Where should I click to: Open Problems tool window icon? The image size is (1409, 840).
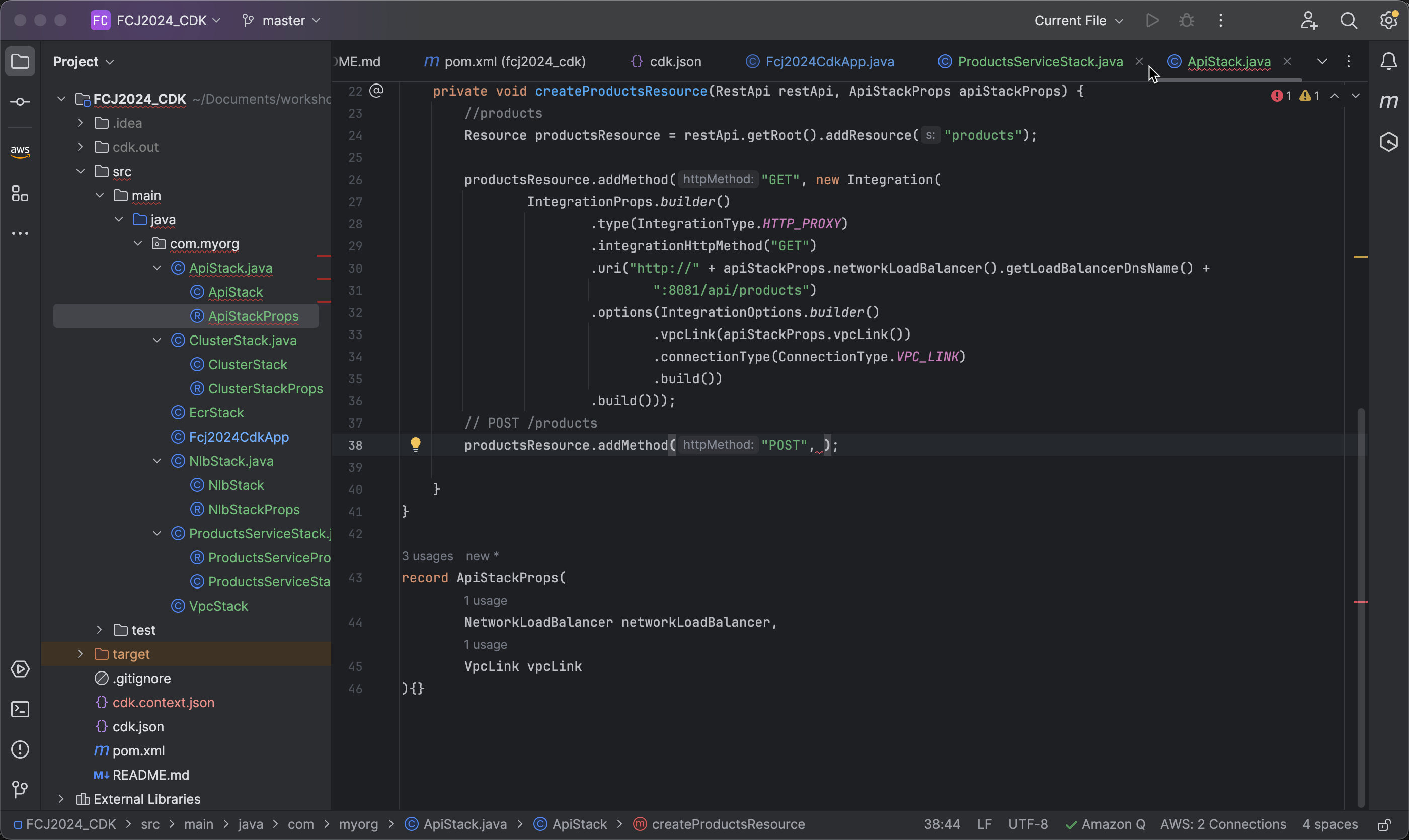coord(20,749)
